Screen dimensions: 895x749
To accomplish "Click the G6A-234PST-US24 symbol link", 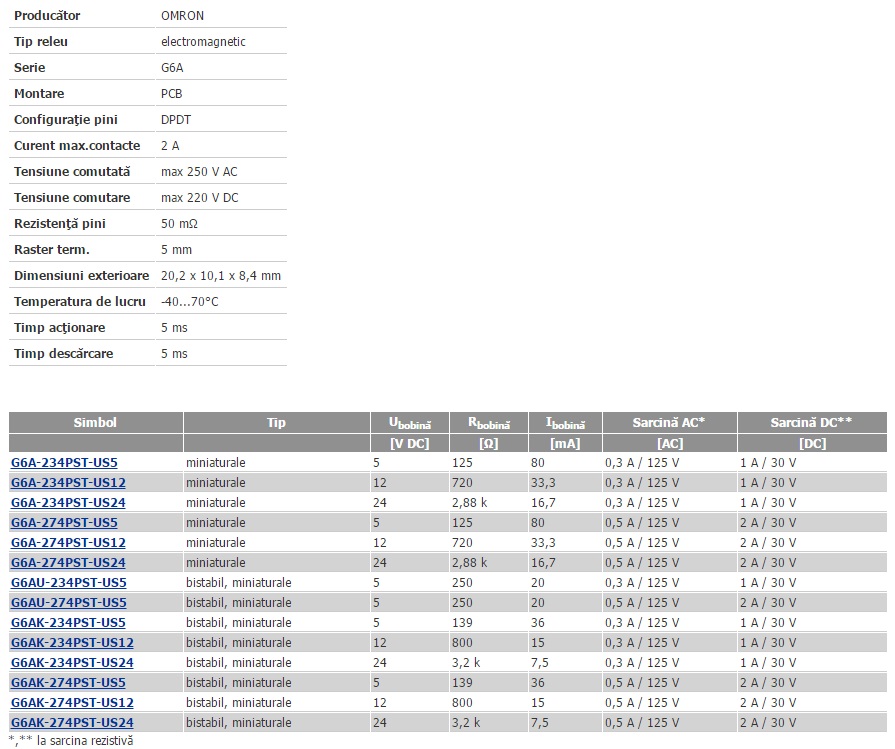I will coord(67,503).
